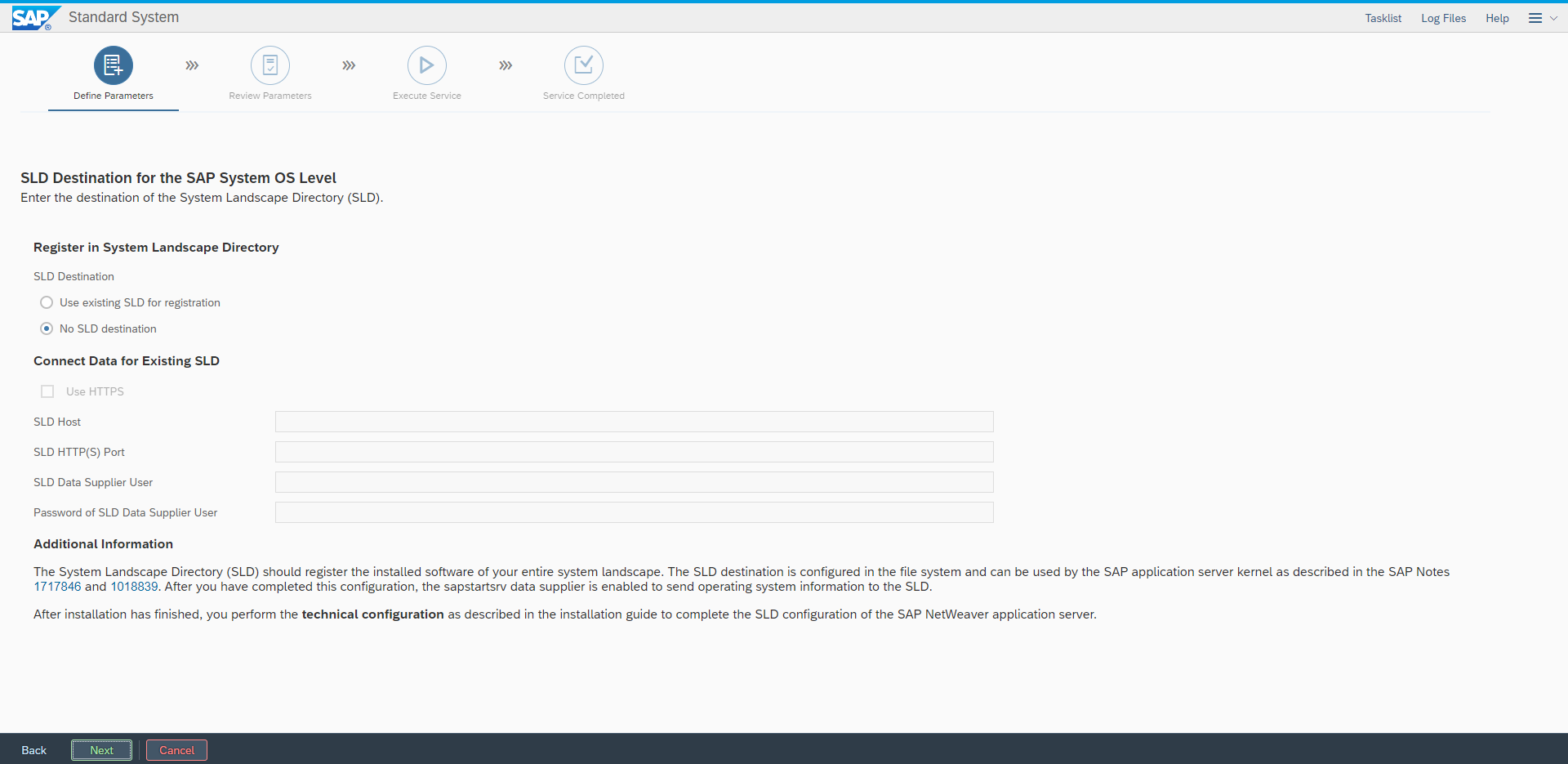Click the Define Parameters step icon
Image resolution: width=1568 pixels, height=764 pixels.
tap(114, 65)
